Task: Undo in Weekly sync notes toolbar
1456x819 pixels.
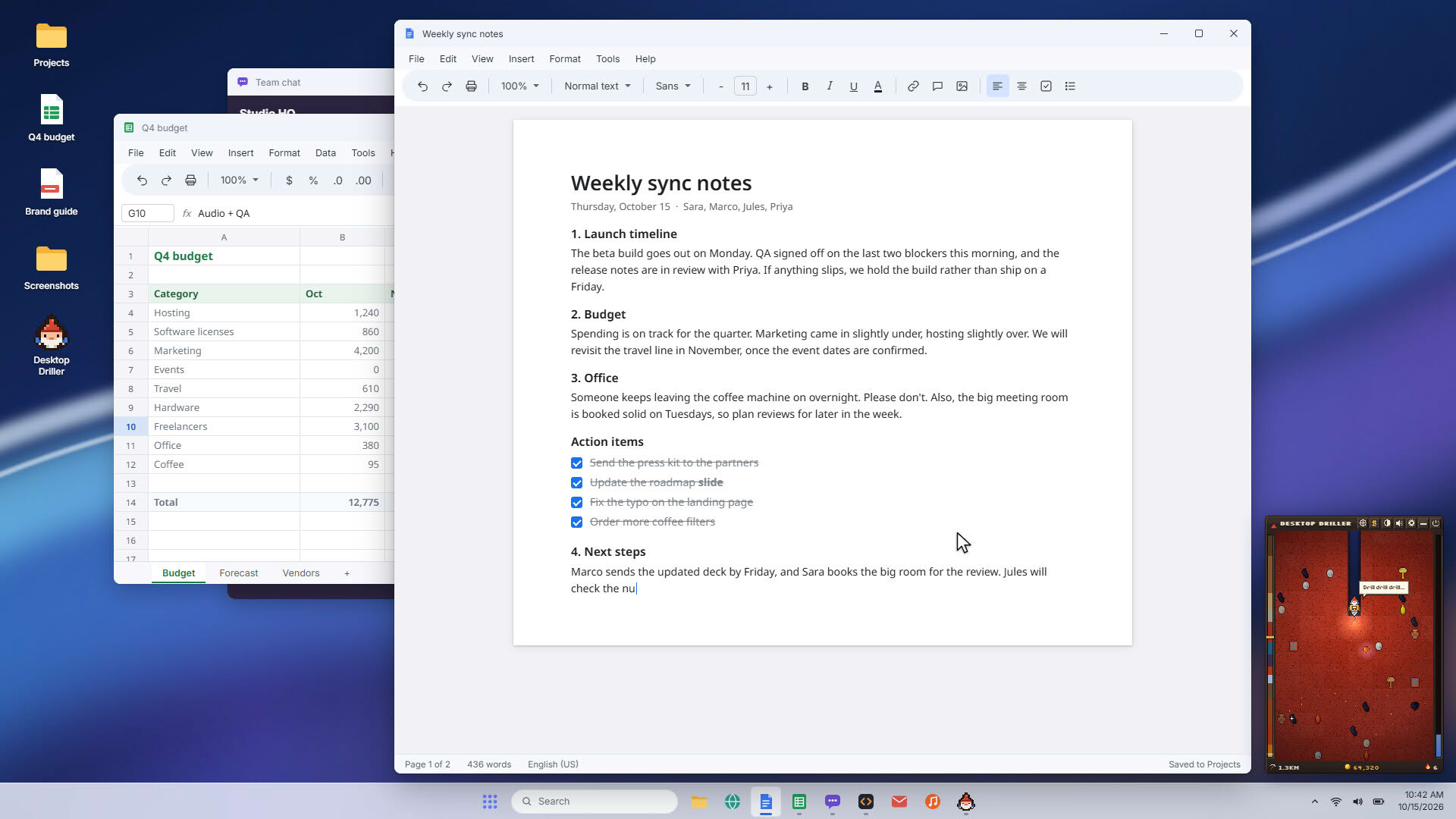Action: [422, 86]
